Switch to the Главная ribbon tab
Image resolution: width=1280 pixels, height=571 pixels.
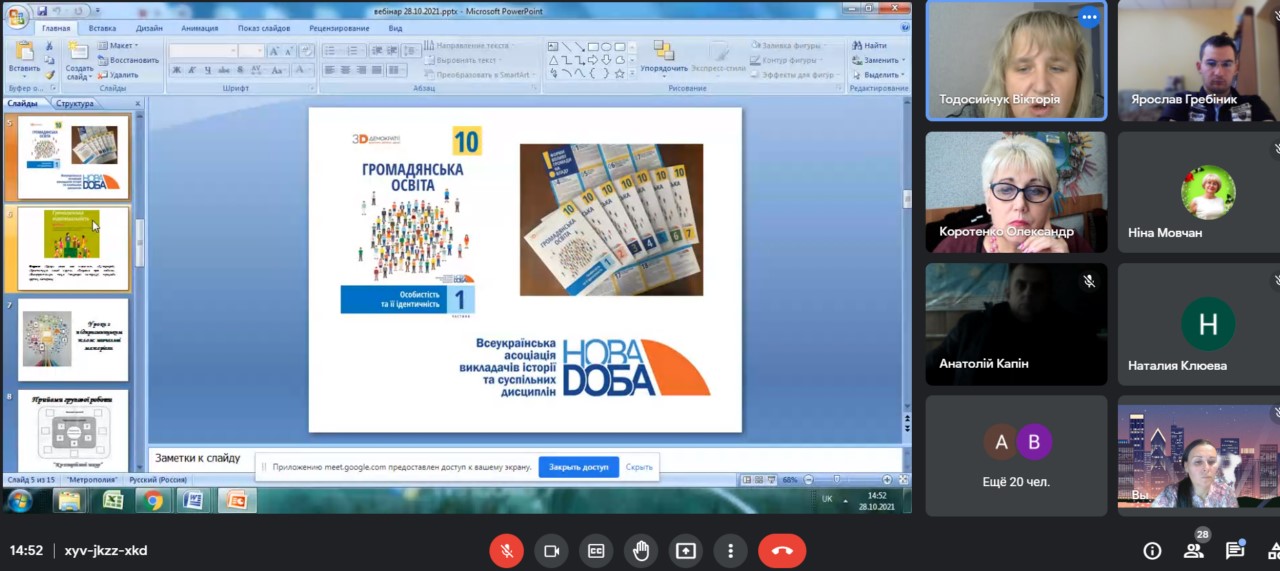click(56, 28)
